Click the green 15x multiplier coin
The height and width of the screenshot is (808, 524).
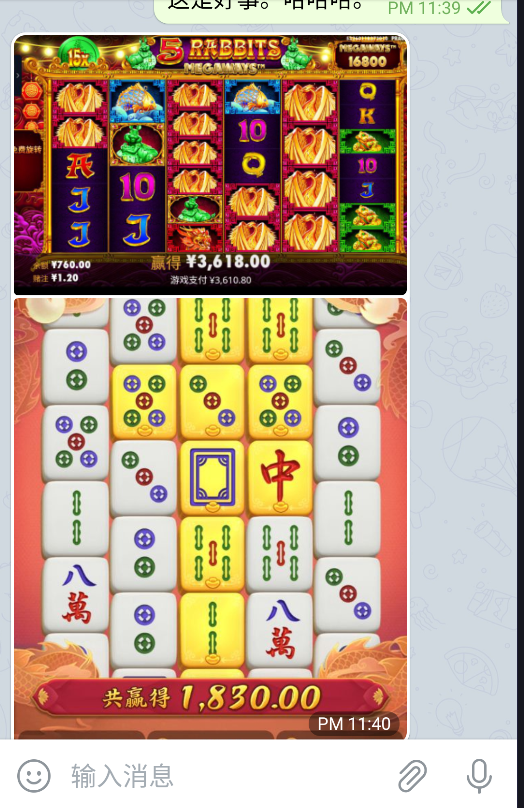[78, 57]
